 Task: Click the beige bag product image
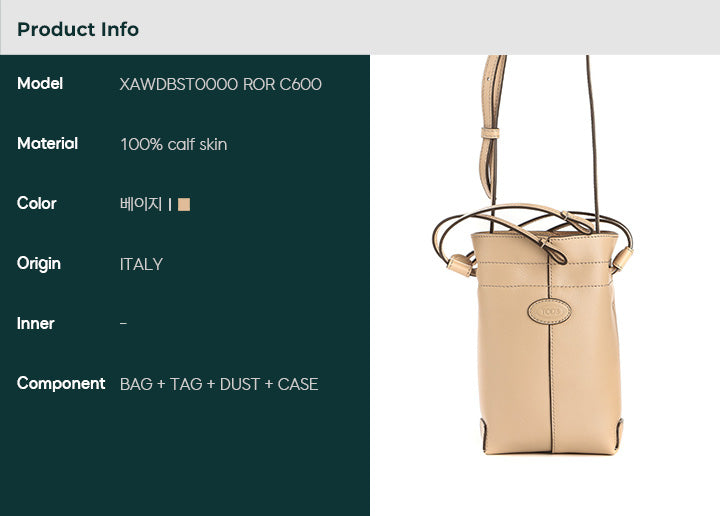(x=533, y=255)
